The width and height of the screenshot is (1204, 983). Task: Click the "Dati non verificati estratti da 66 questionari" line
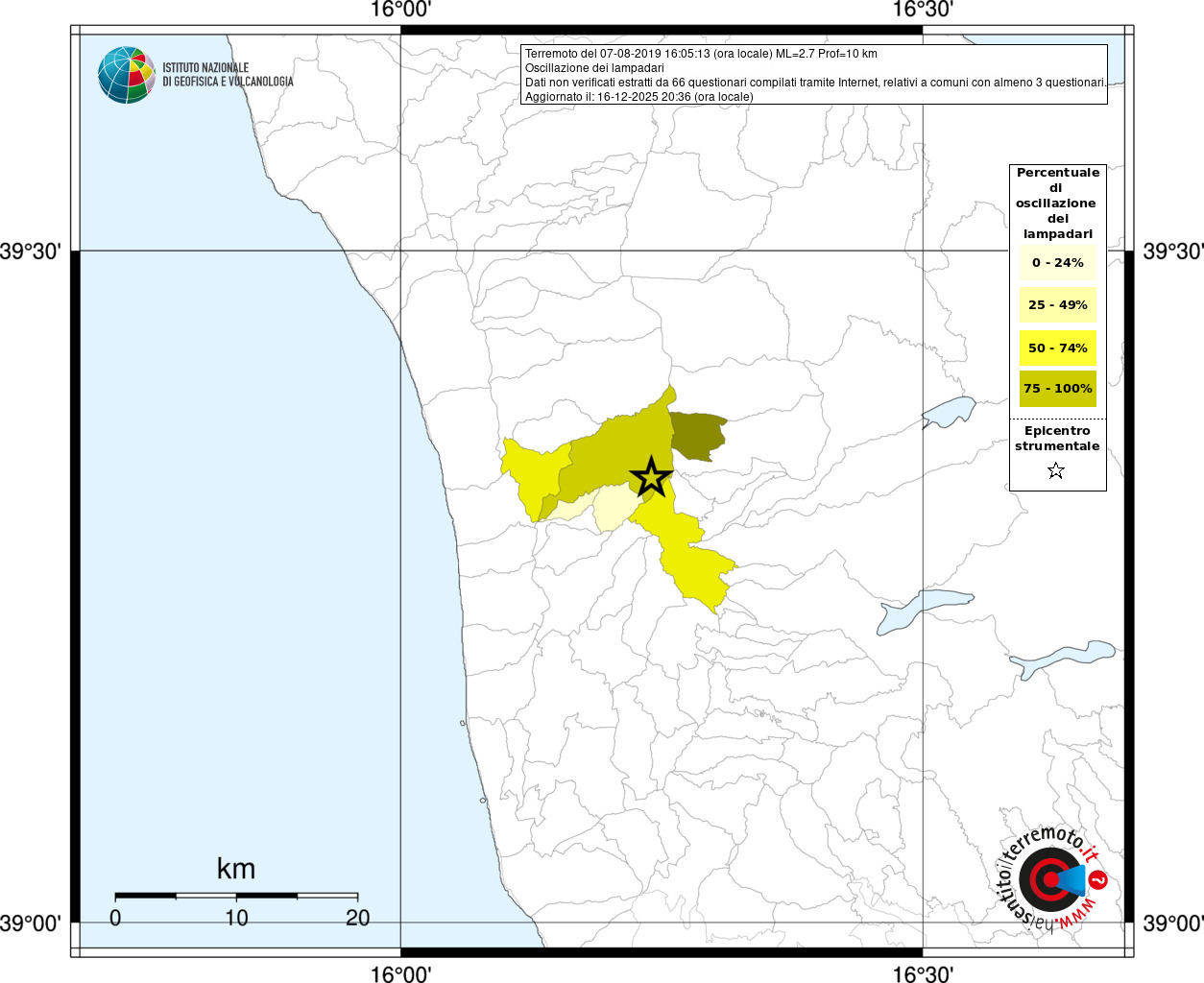[x=815, y=83]
